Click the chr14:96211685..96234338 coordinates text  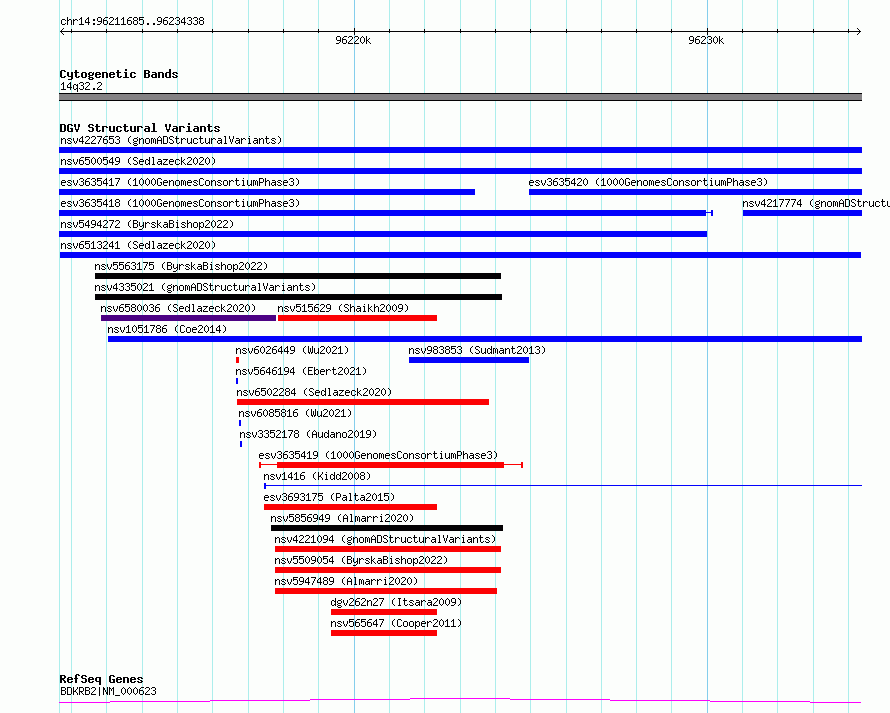[x=132, y=22]
